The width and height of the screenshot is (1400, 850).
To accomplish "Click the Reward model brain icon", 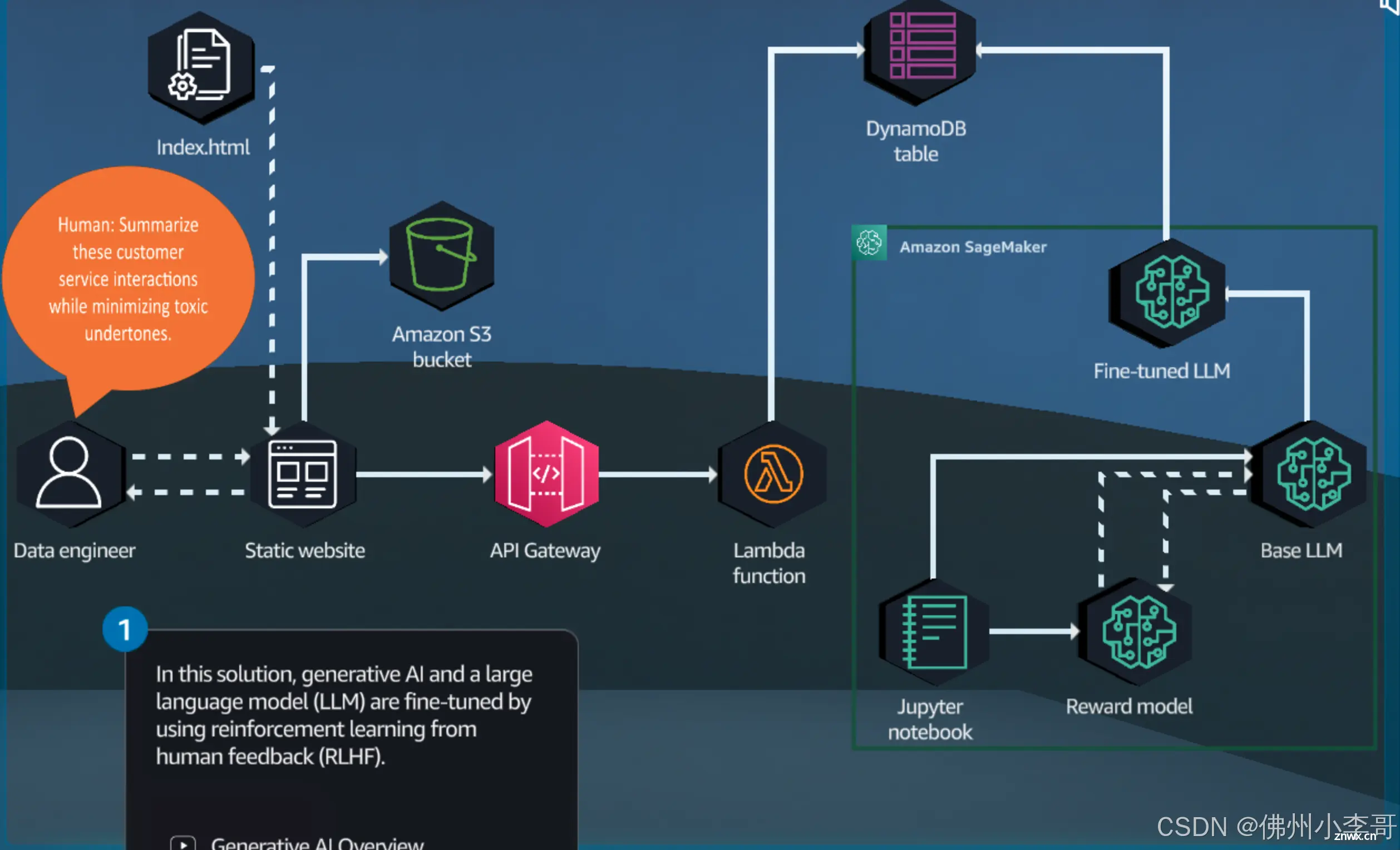I will tap(1135, 631).
